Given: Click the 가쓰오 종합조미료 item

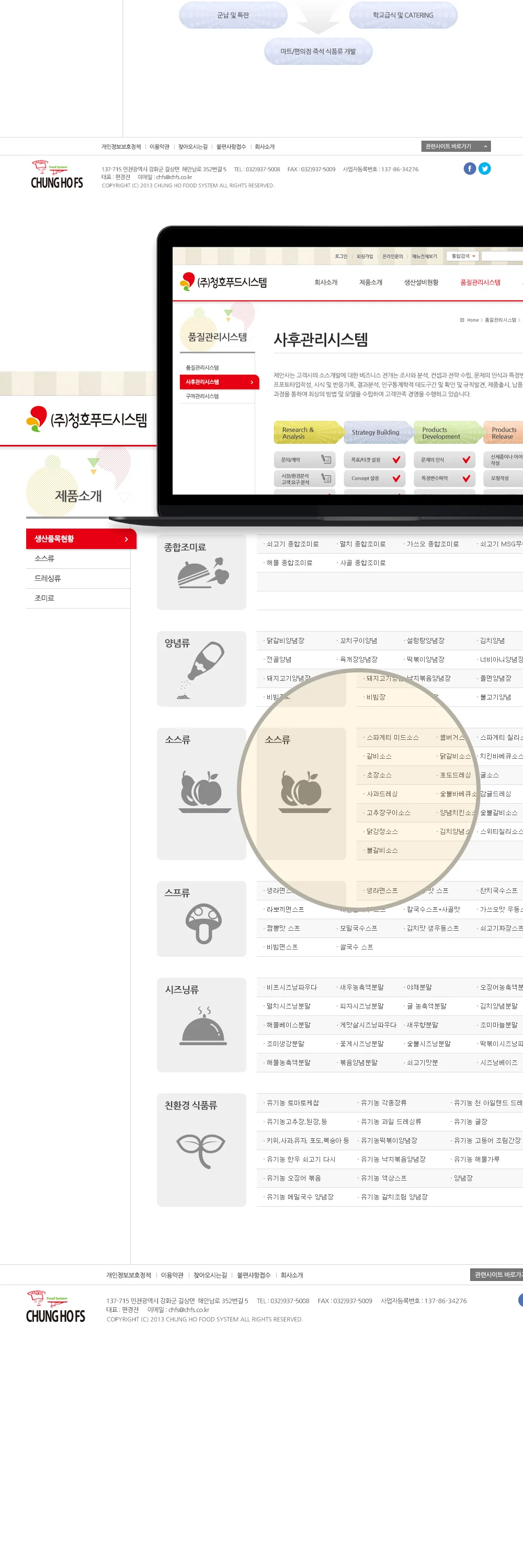Looking at the screenshot, I should tap(433, 544).
